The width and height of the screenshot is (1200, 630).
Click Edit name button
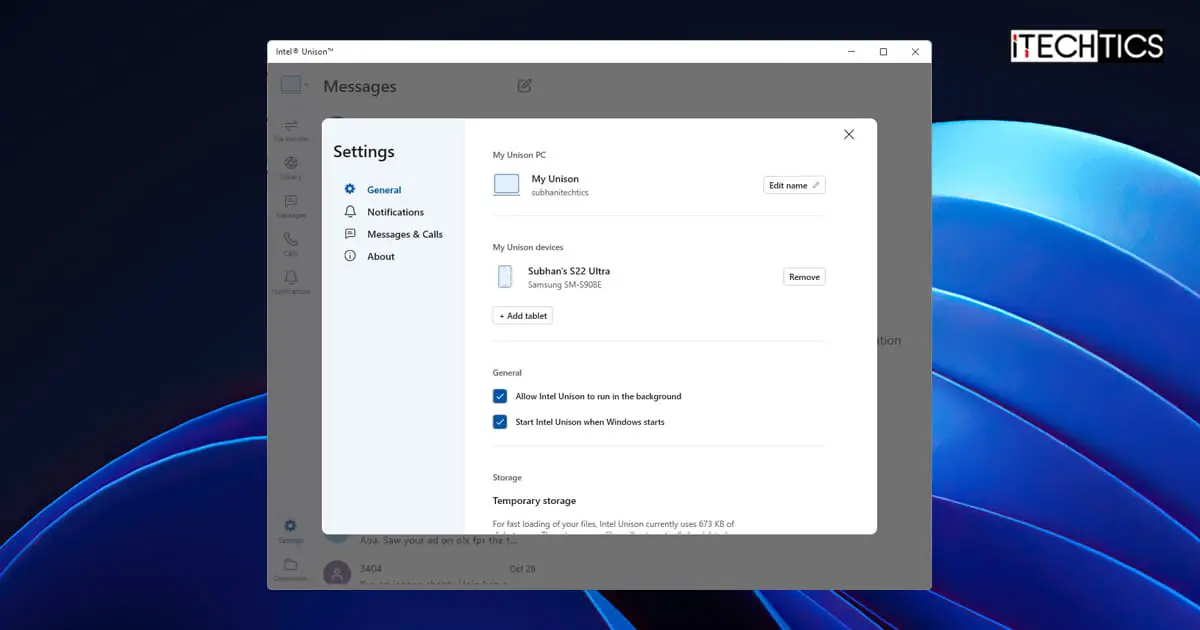click(x=794, y=185)
